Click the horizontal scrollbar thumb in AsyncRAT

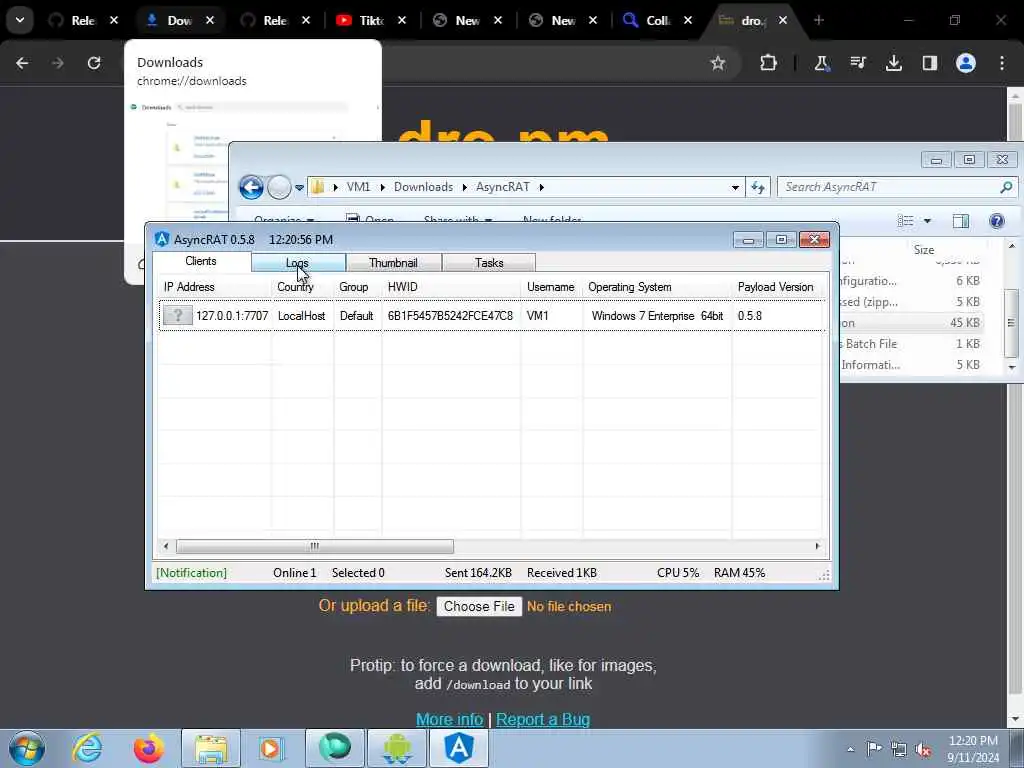315,546
